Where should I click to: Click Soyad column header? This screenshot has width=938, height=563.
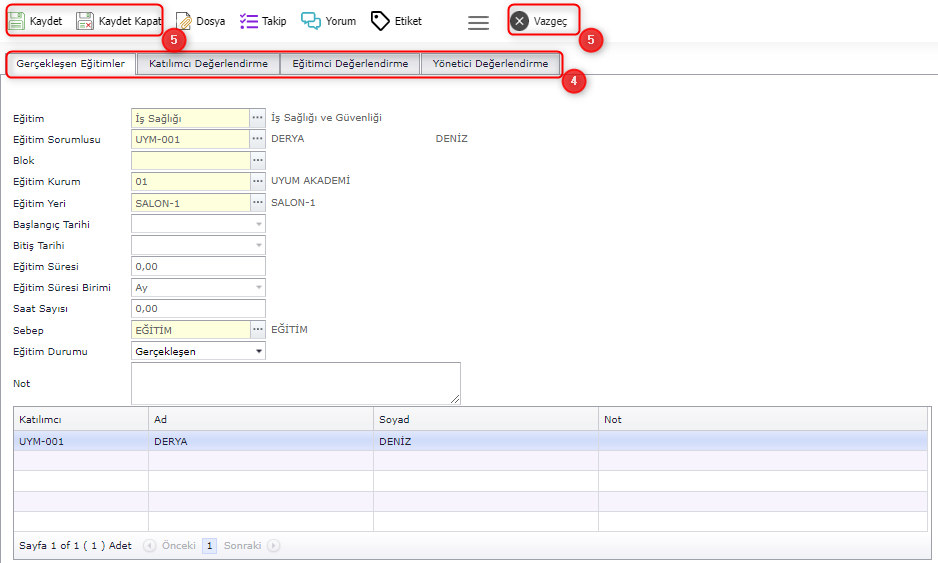click(x=486, y=419)
